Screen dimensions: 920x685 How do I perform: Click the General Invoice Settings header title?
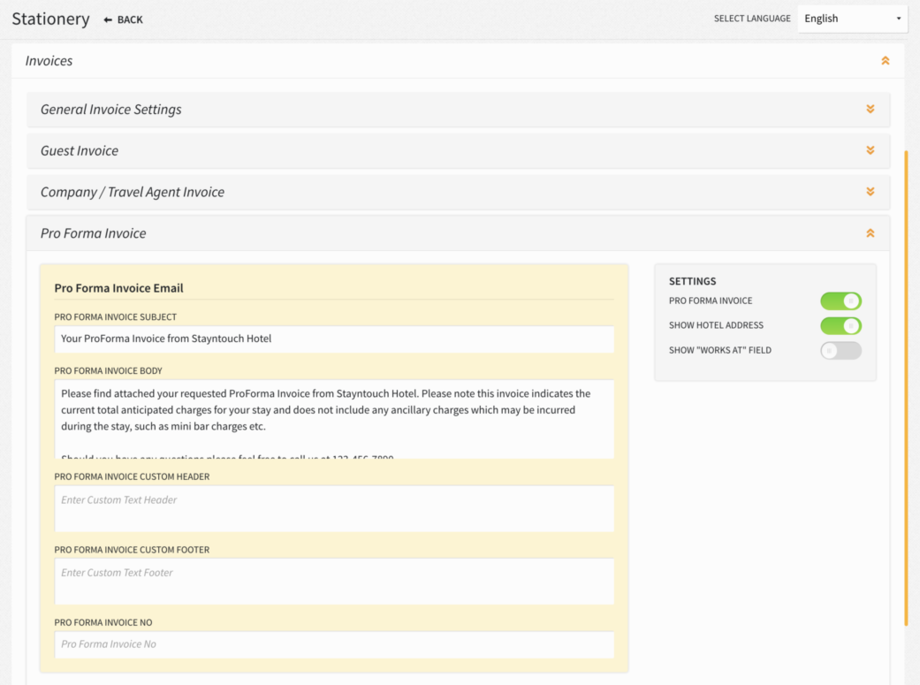point(111,110)
